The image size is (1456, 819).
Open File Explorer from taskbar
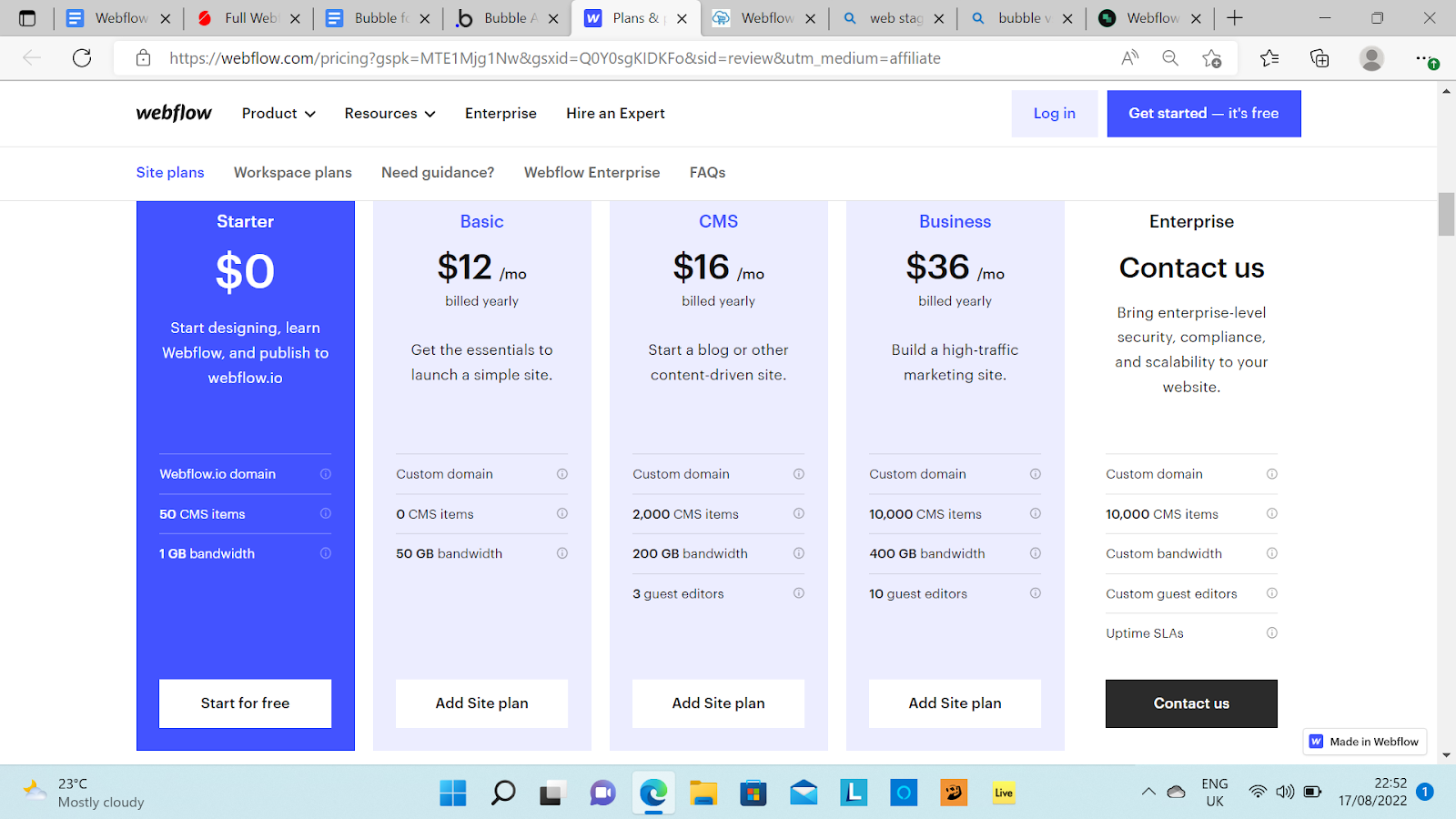703,793
